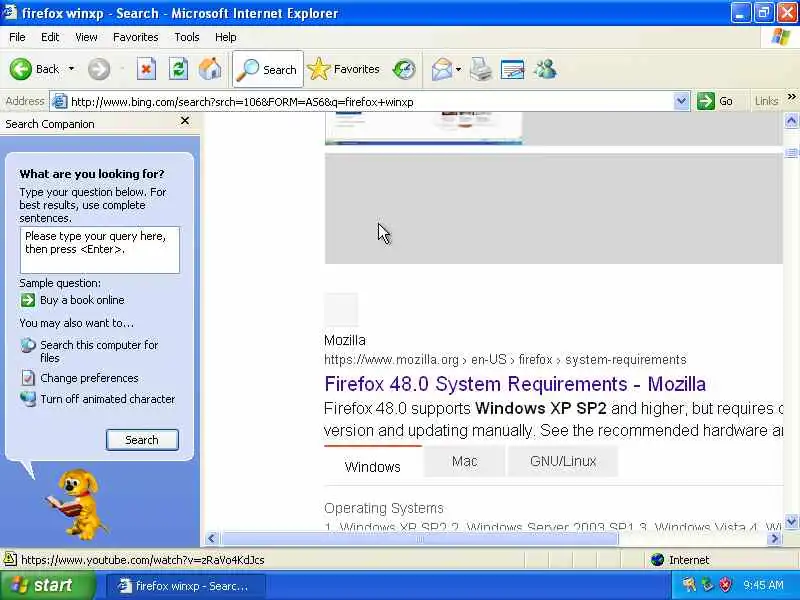The width and height of the screenshot is (800, 600).
Task: Click the Search Companion query text box
Action: tap(100, 250)
